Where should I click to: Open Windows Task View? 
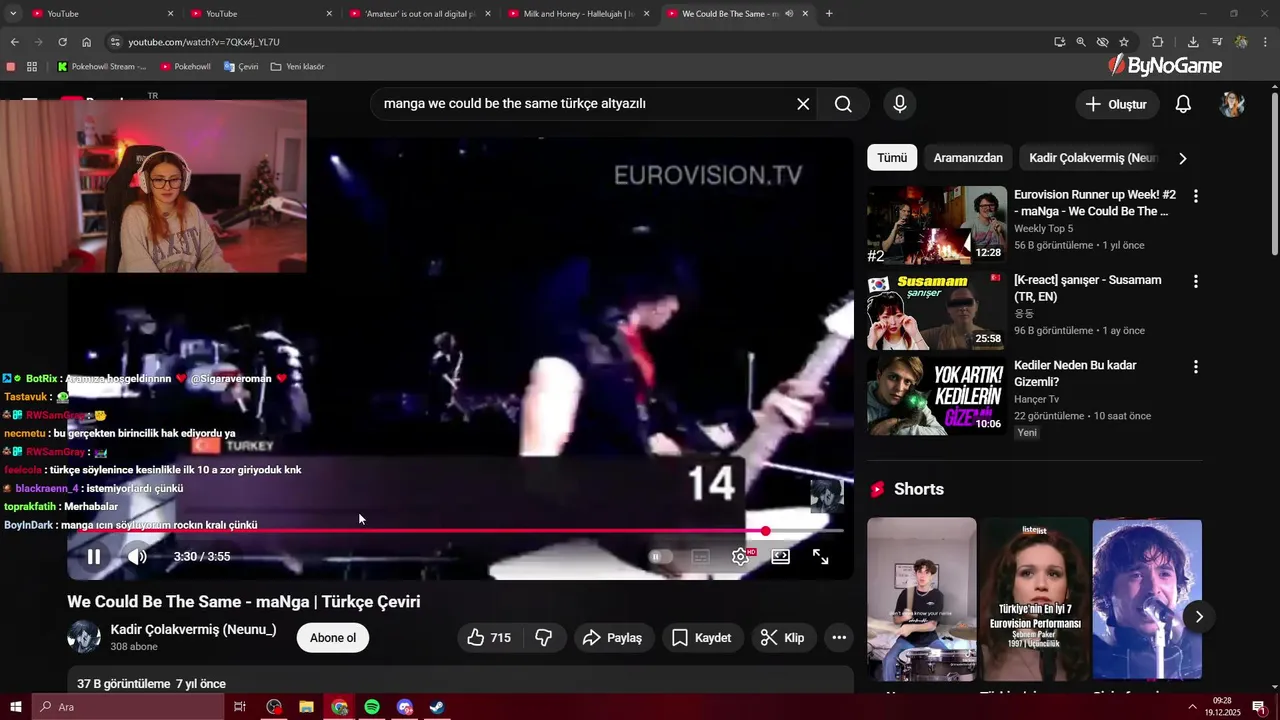(x=240, y=707)
